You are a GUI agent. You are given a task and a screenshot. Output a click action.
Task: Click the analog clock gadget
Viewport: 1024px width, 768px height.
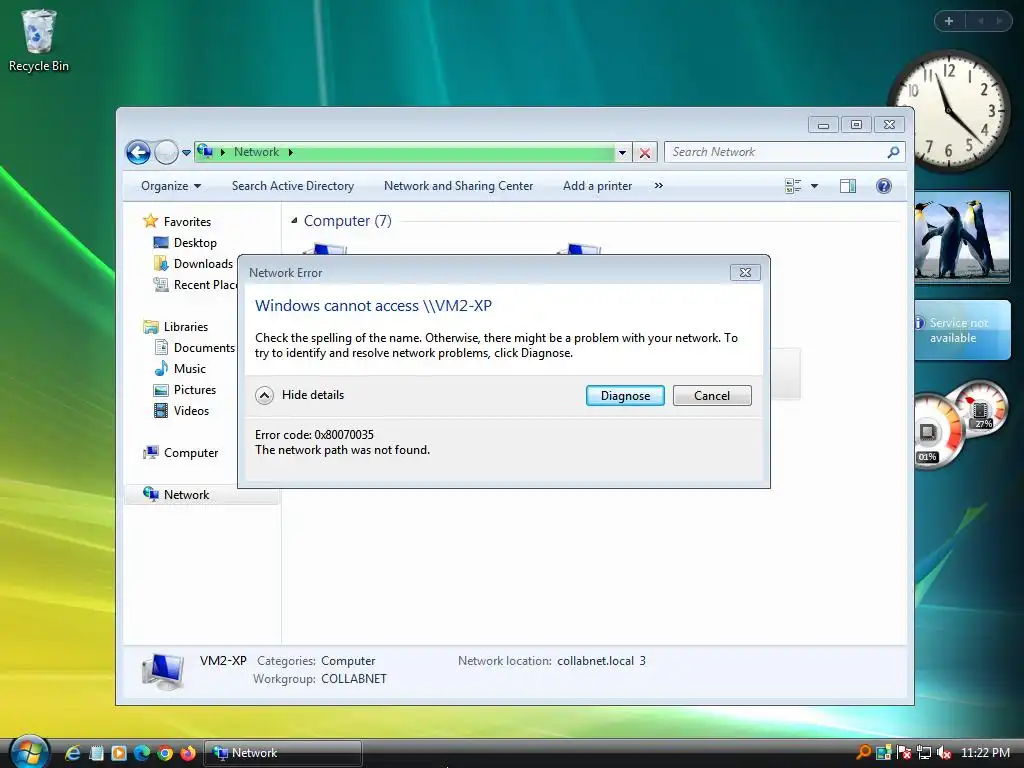[949, 112]
